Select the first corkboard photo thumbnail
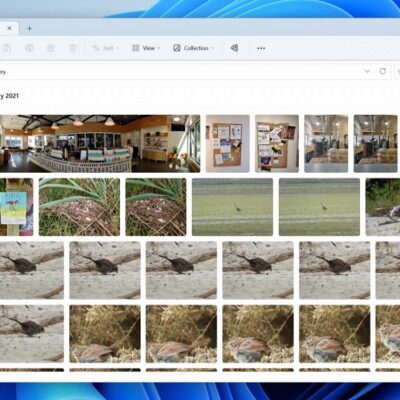Screen dimensions: 400x400 click(x=228, y=144)
